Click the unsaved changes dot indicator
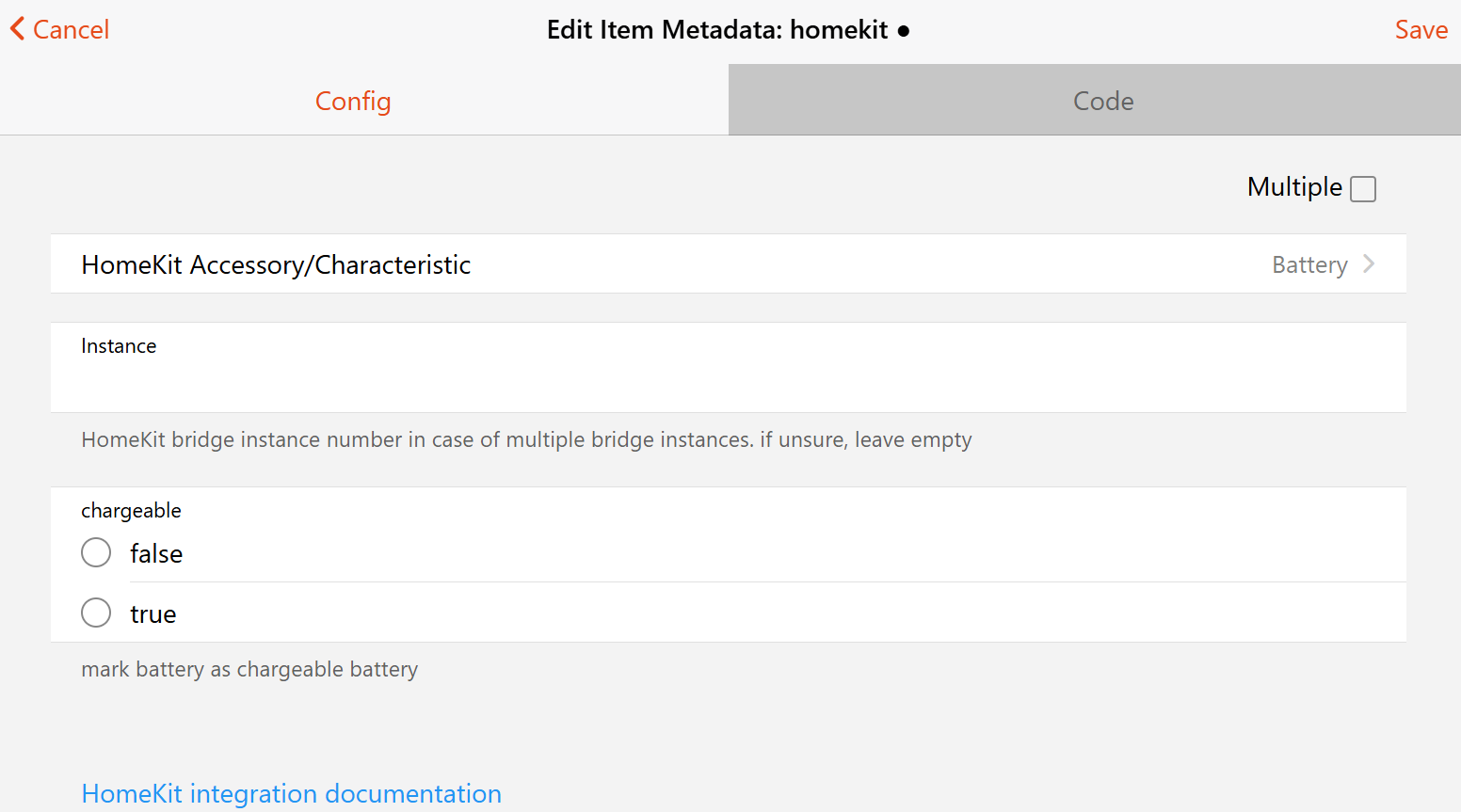The height and width of the screenshot is (812, 1461). click(x=904, y=31)
